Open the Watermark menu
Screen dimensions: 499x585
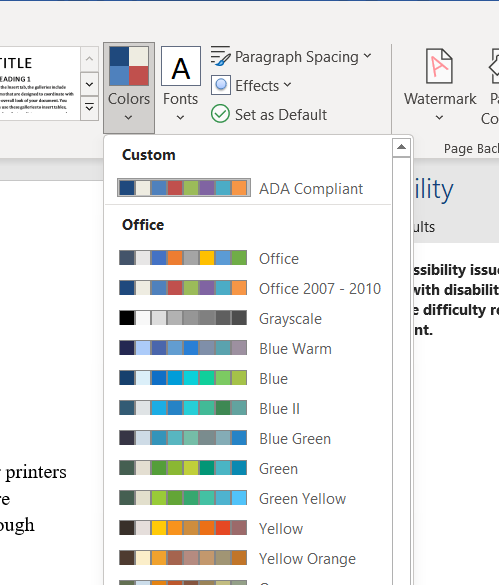pos(440,85)
